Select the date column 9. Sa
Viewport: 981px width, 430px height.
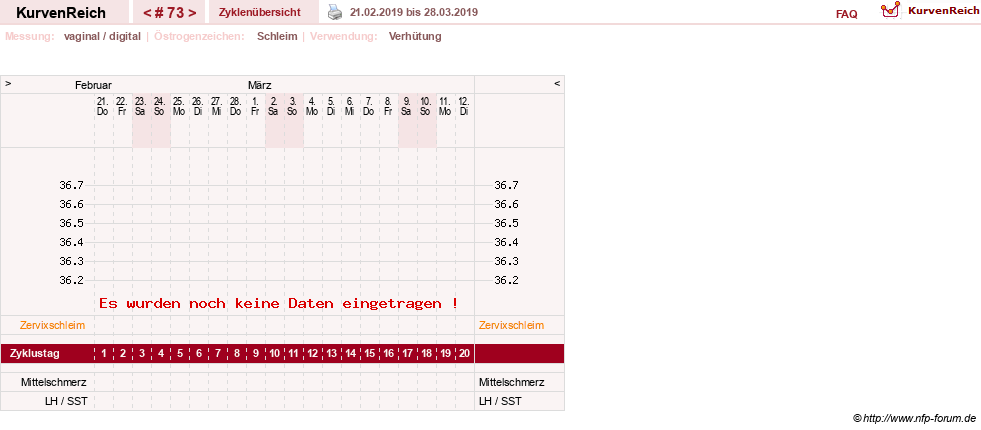pyautogui.click(x=407, y=106)
